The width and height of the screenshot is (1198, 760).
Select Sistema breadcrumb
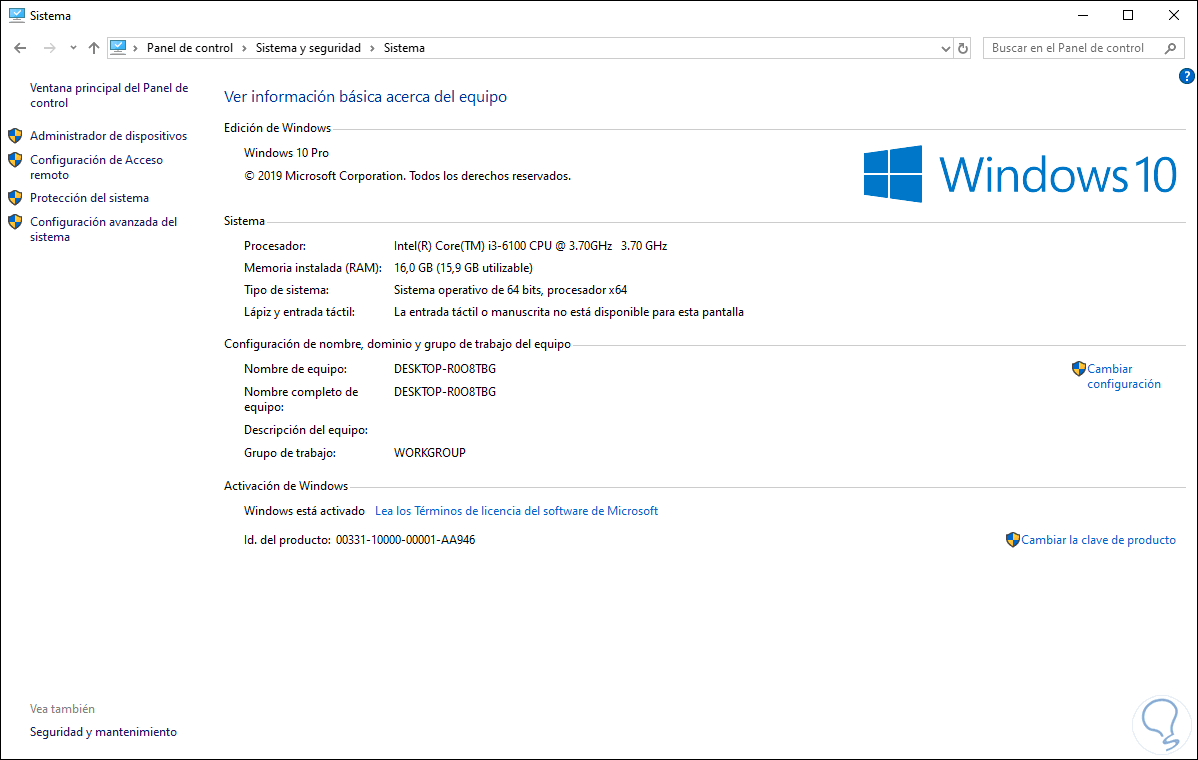click(404, 48)
